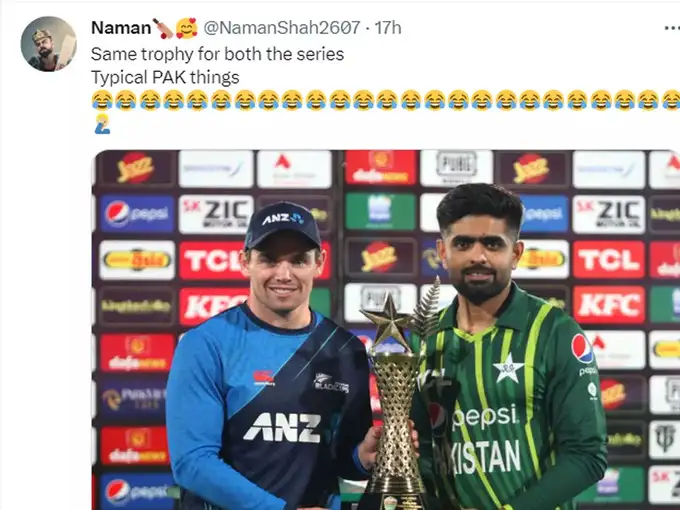Viewport: 680px width, 510px height.
Task: Click the gold star atop the trophy
Action: click(x=387, y=320)
